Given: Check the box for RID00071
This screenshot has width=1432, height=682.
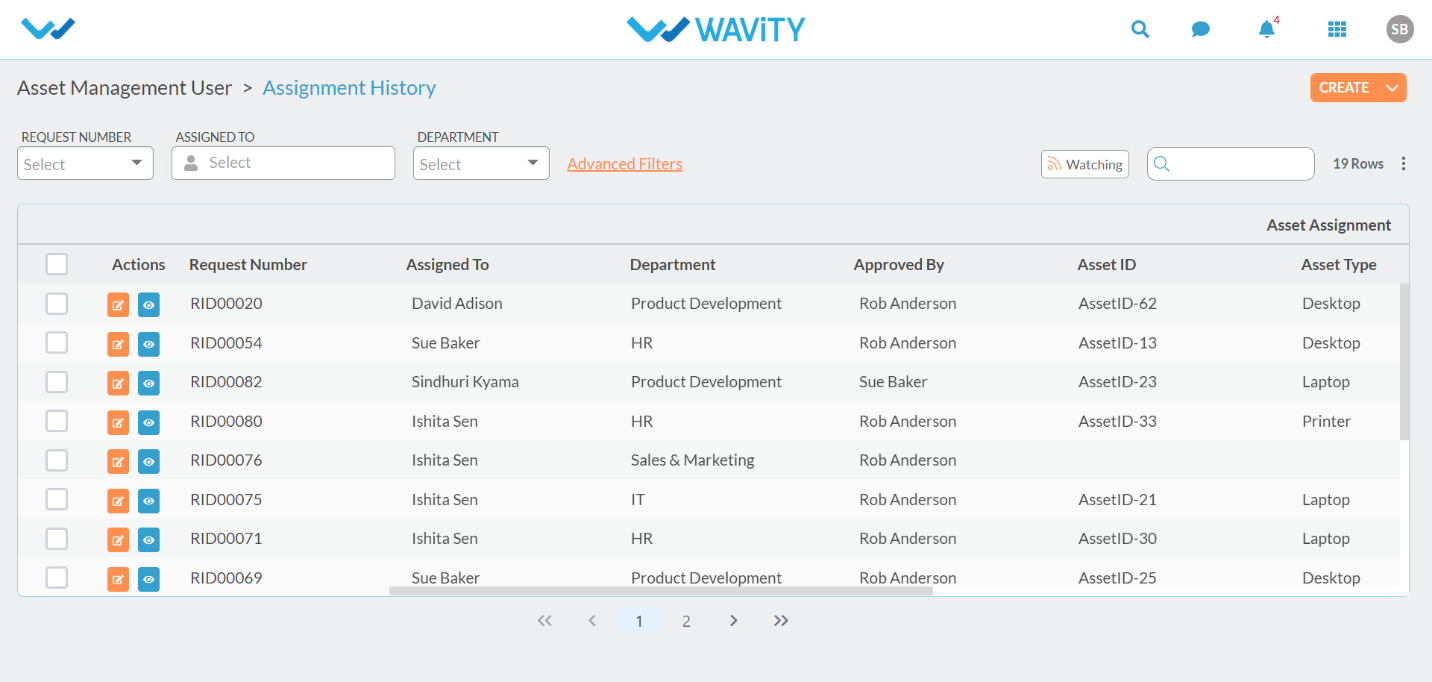Looking at the screenshot, I should click(57, 538).
